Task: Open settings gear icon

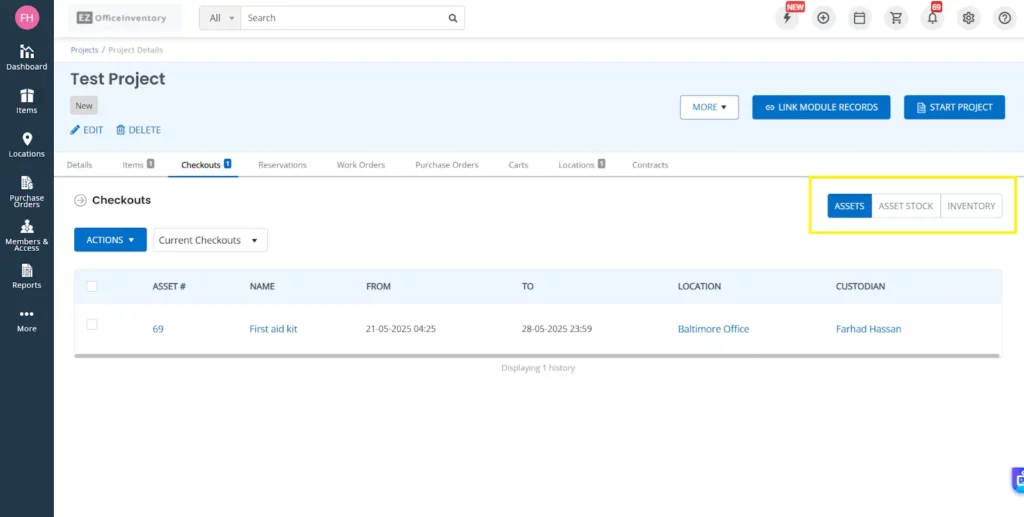Action: click(x=968, y=18)
